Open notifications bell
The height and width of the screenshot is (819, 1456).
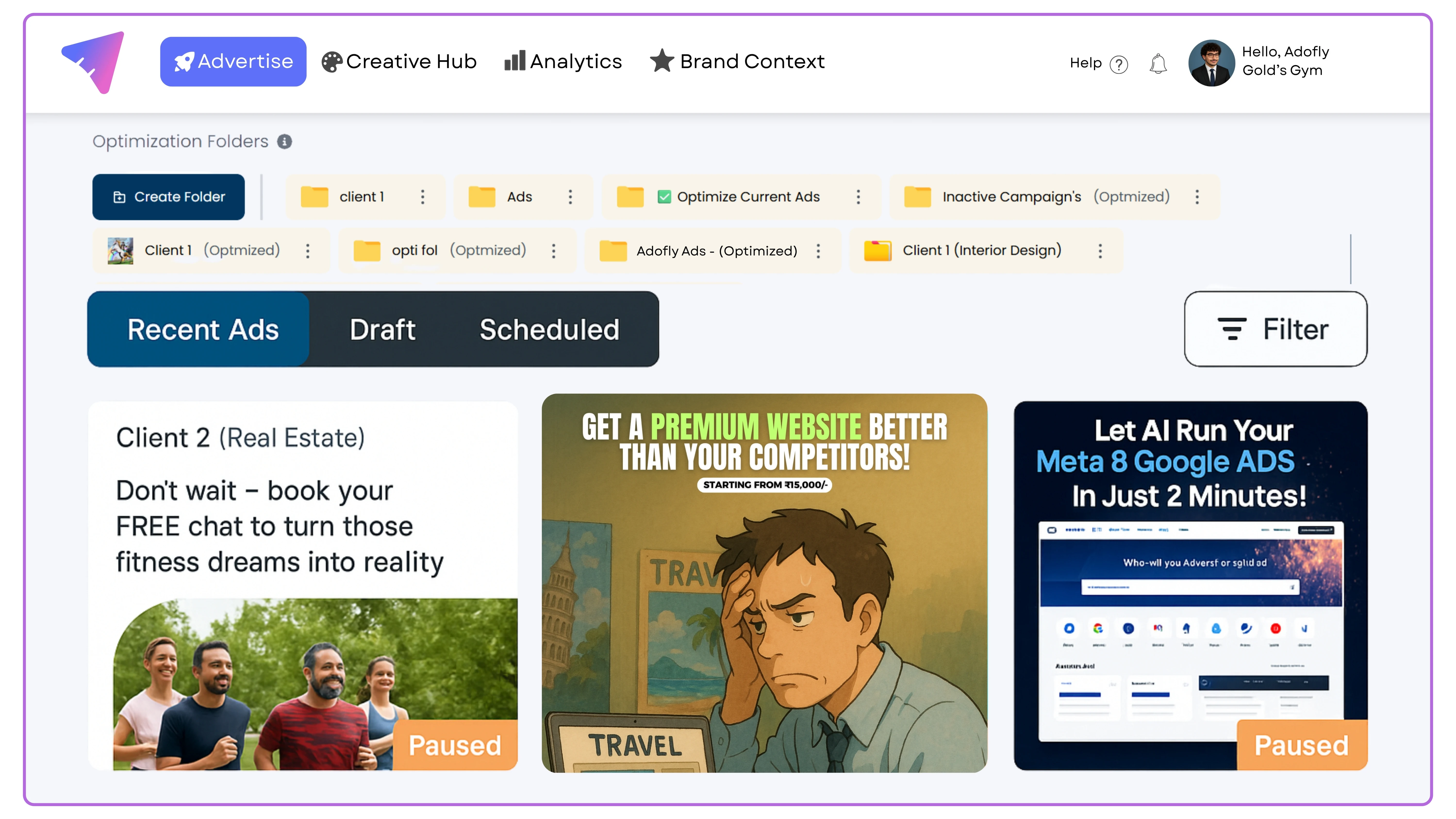(x=1158, y=64)
